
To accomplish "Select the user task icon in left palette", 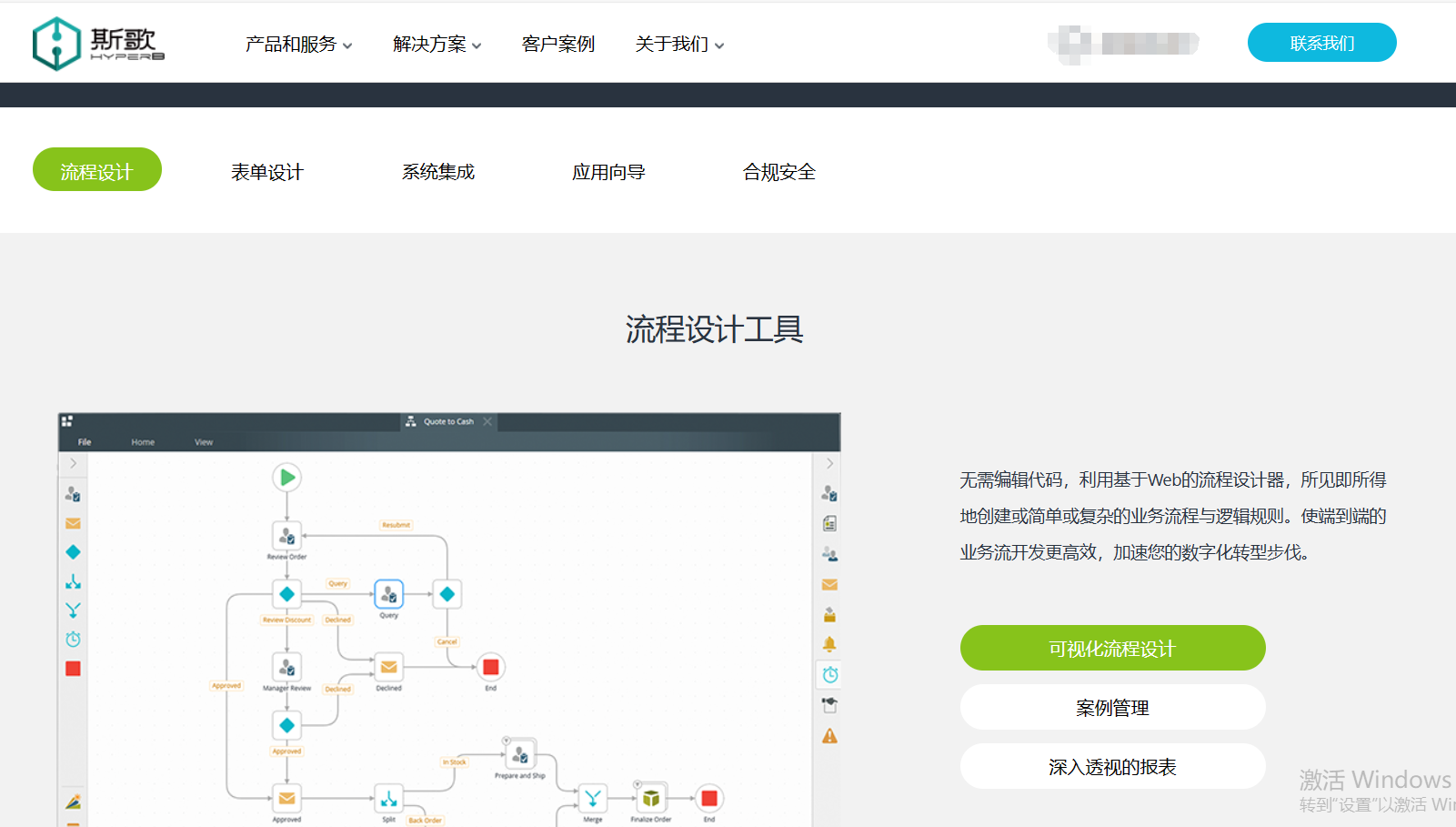I will pyautogui.click(x=73, y=494).
